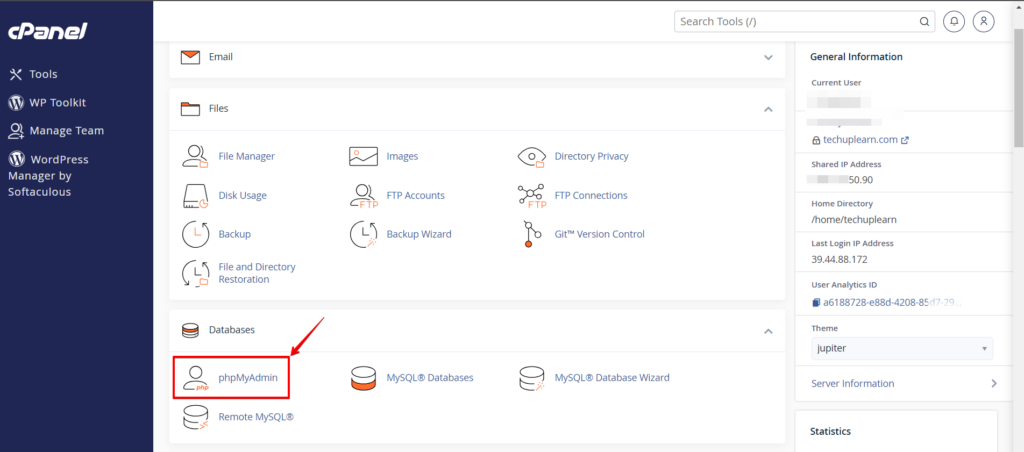The height and width of the screenshot is (452, 1024).
Task: Expand Server Information arrow
Action: (994, 383)
